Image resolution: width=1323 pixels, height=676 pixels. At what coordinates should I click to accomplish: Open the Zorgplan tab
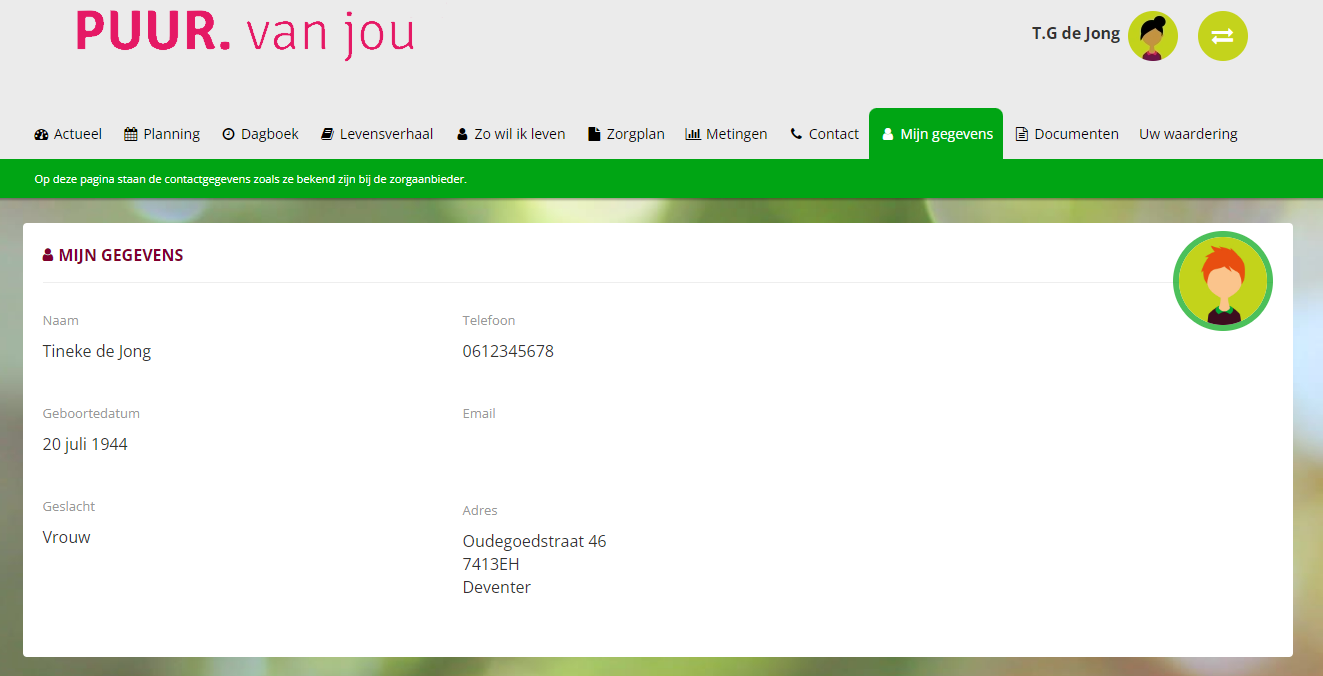pyautogui.click(x=626, y=134)
